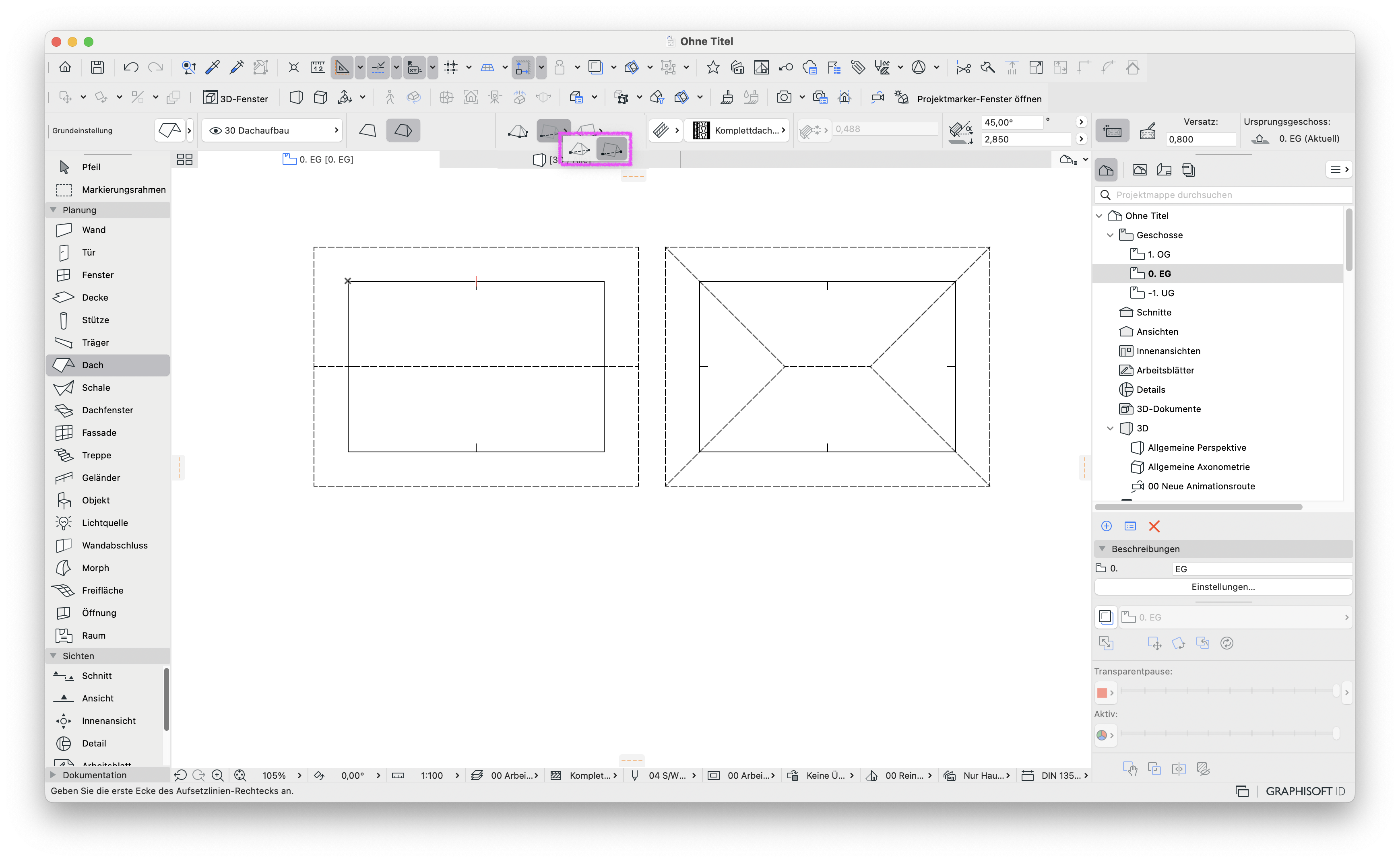This screenshot has height=862, width=1400.
Task: Click the undo arrow icon
Action: [x=130, y=67]
